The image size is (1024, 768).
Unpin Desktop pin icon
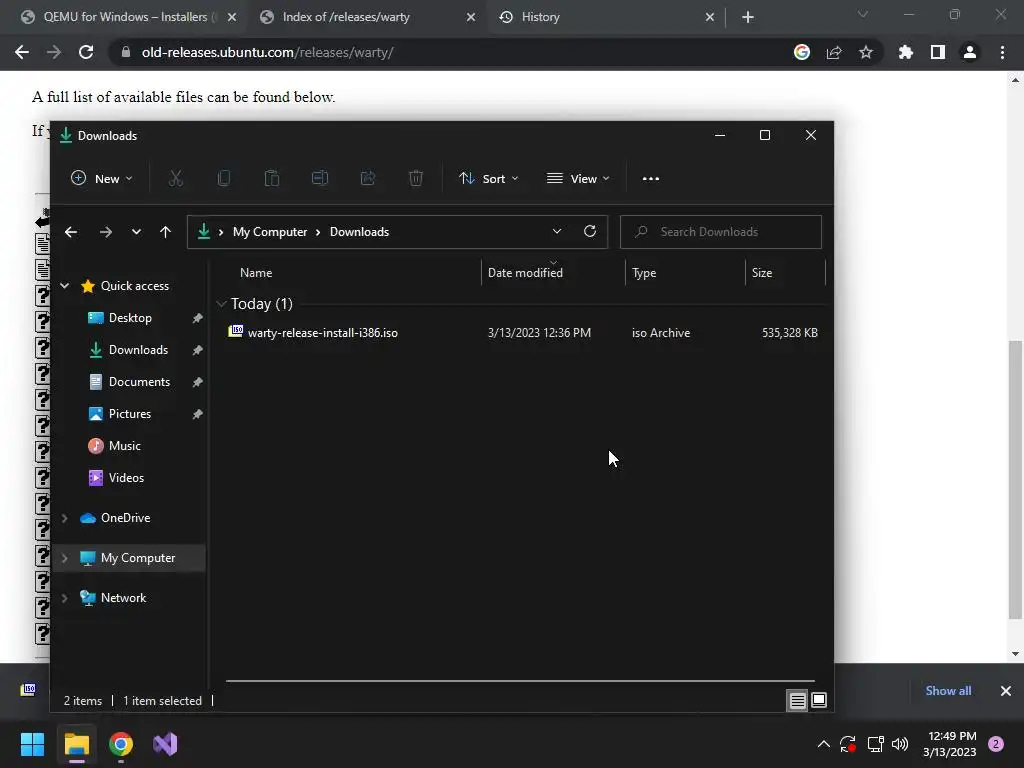[197, 318]
